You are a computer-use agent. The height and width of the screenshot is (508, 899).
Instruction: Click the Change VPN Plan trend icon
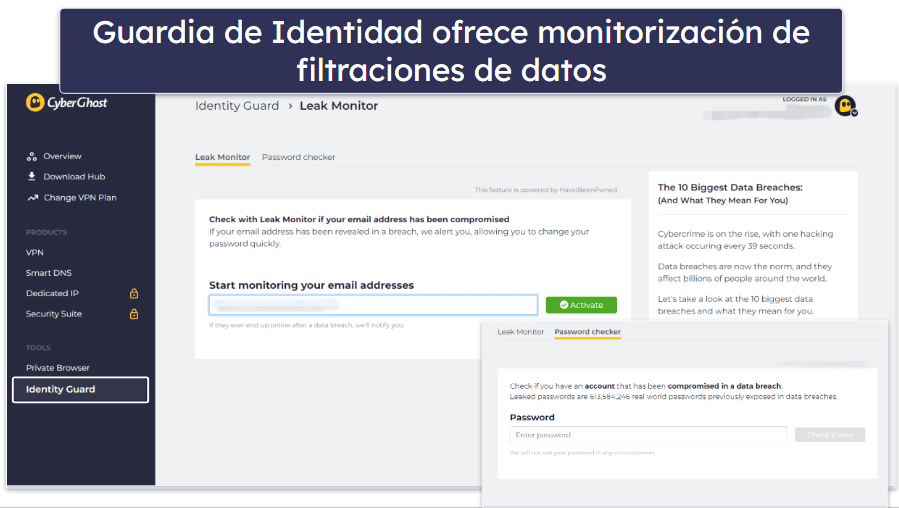click(x=32, y=198)
